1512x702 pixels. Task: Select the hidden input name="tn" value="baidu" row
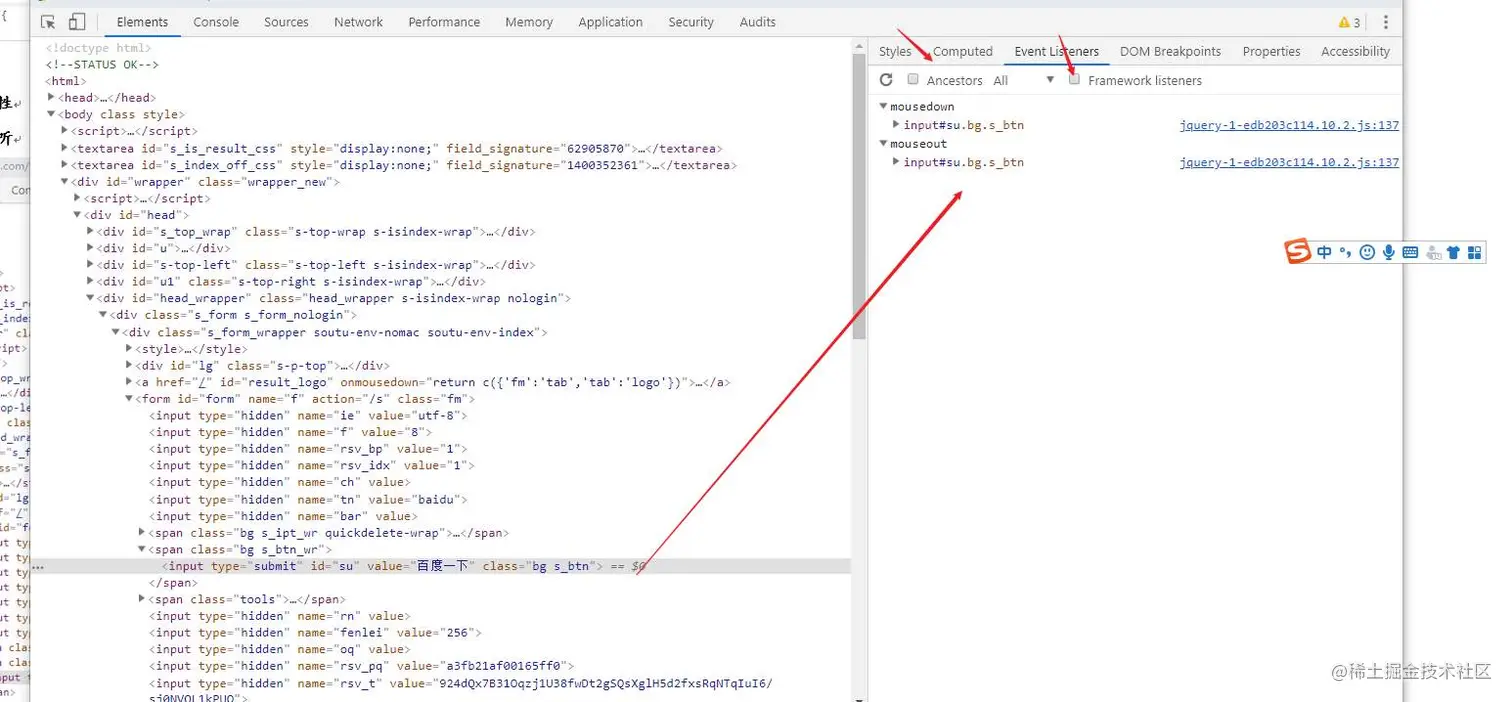(308, 499)
